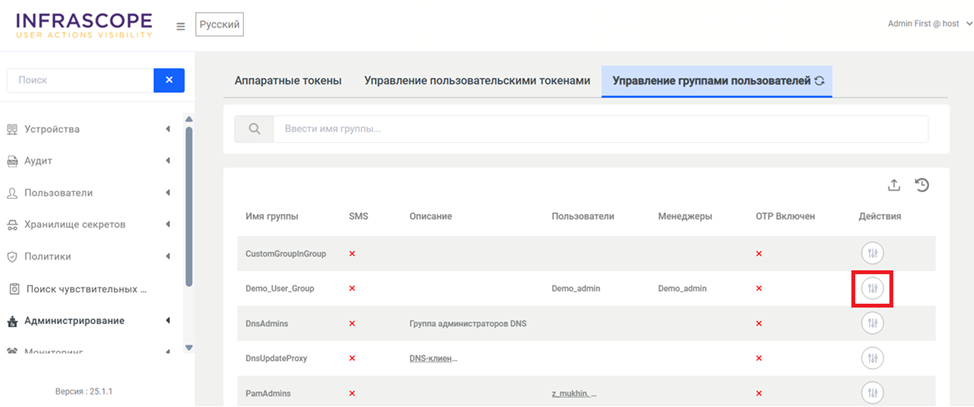Open actions icon for DnsUpdateProxy group
The height and width of the screenshot is (407, 974).
tap(872, 358)
